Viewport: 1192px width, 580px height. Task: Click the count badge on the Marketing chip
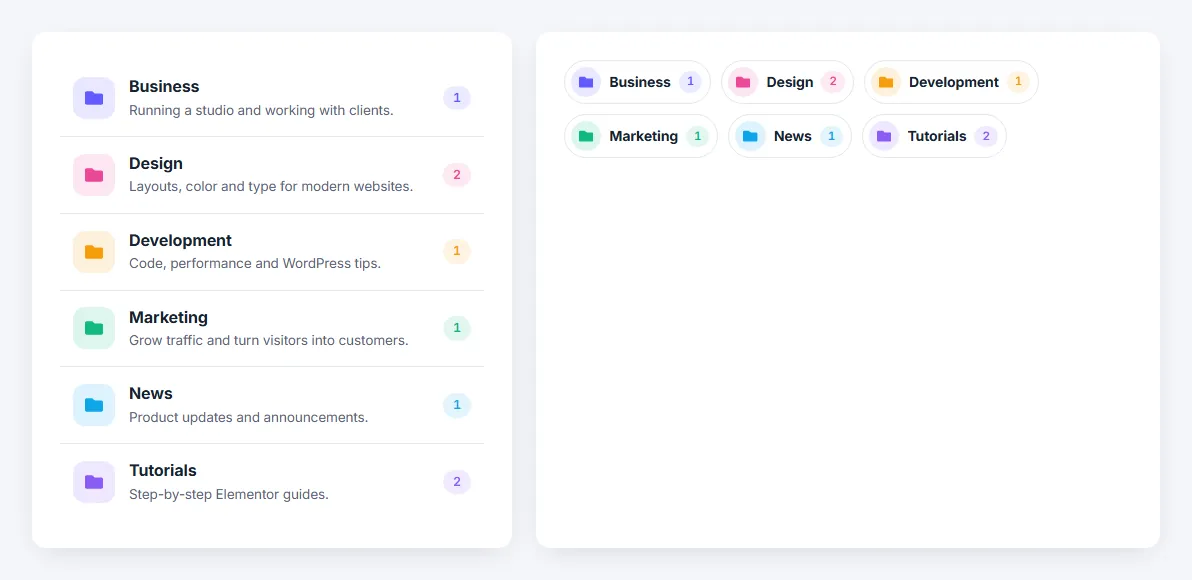pos(698,136)
